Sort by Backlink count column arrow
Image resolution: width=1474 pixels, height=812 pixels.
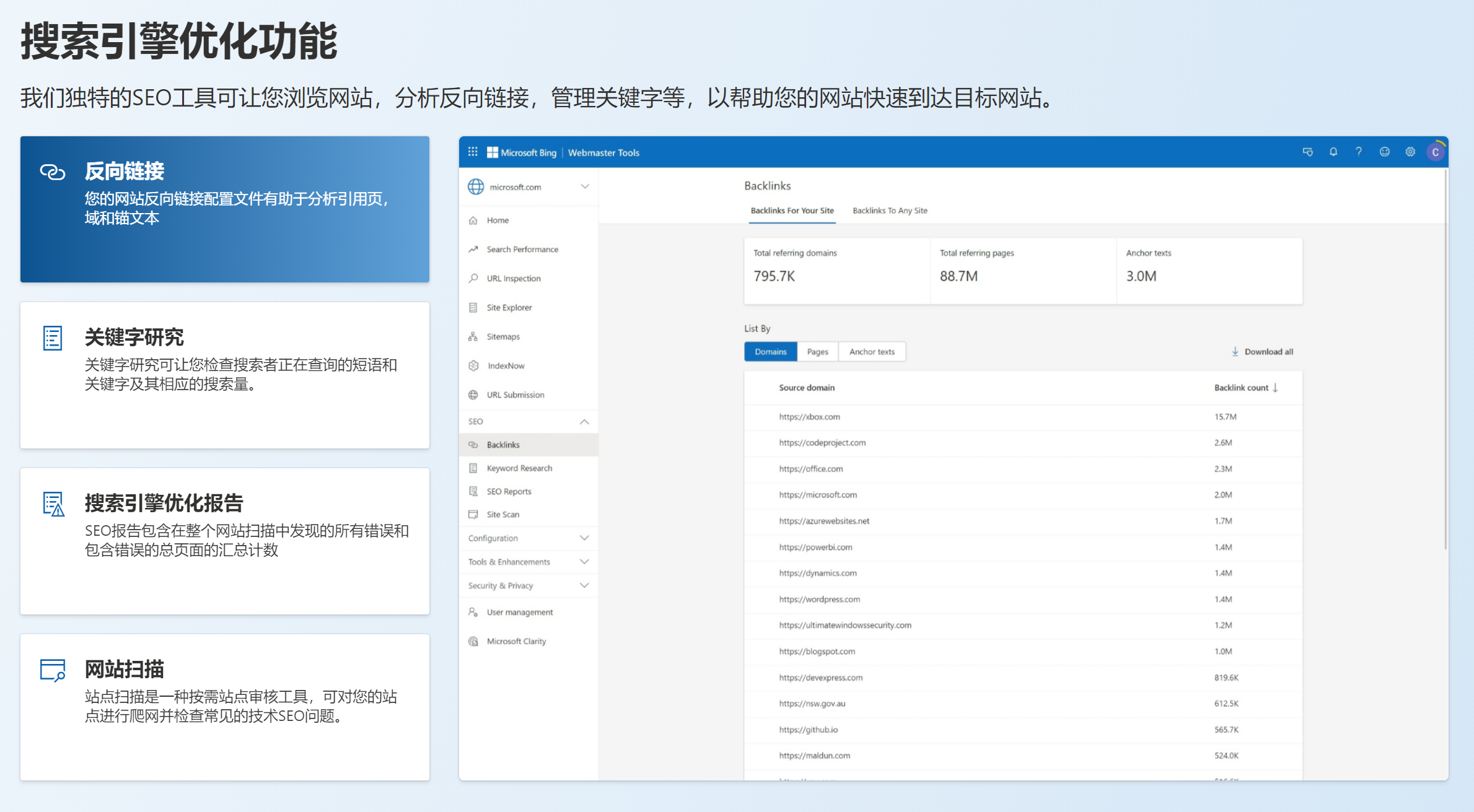1275,388
